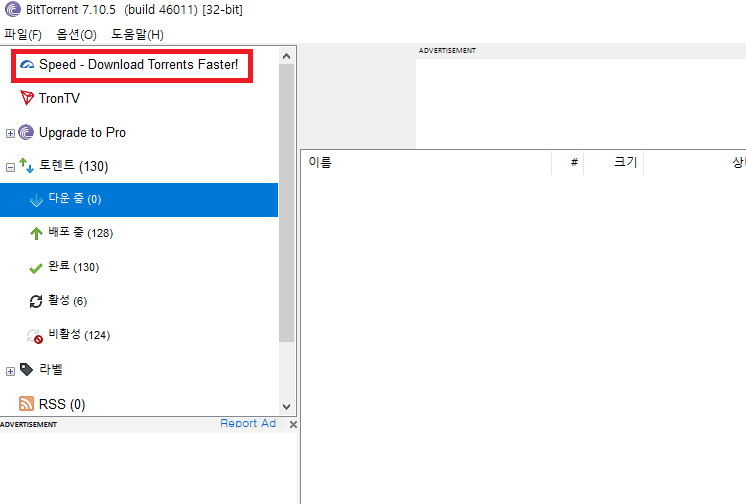Click the green checkmark beside 완료

pyautogui.click(x=36, y=268)
